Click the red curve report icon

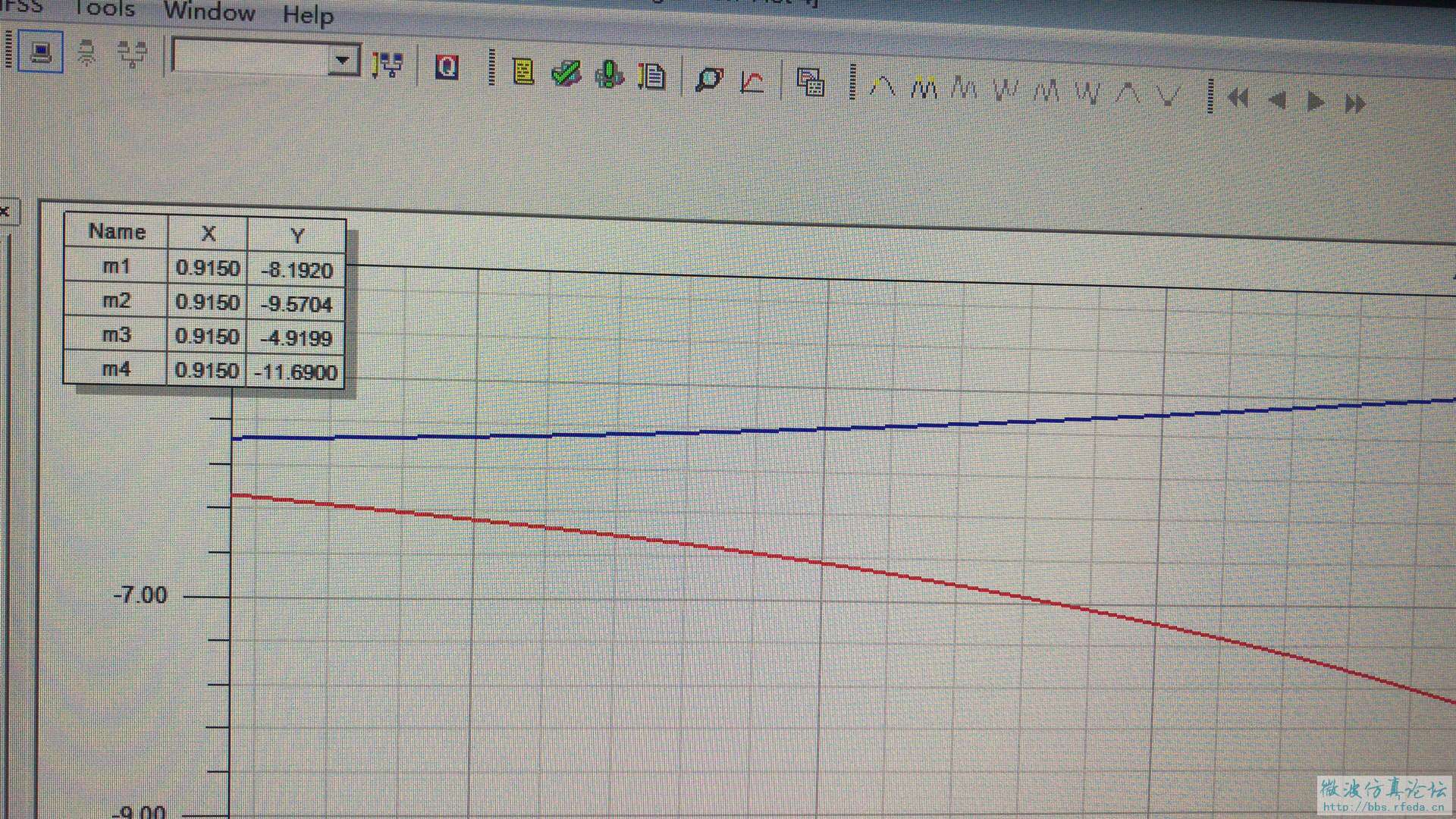752,81
